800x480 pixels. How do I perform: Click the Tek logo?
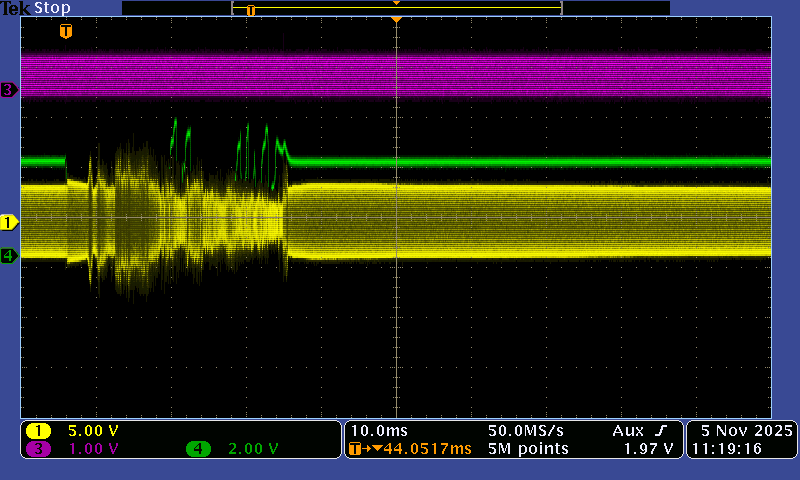click(x=15, y=8)
